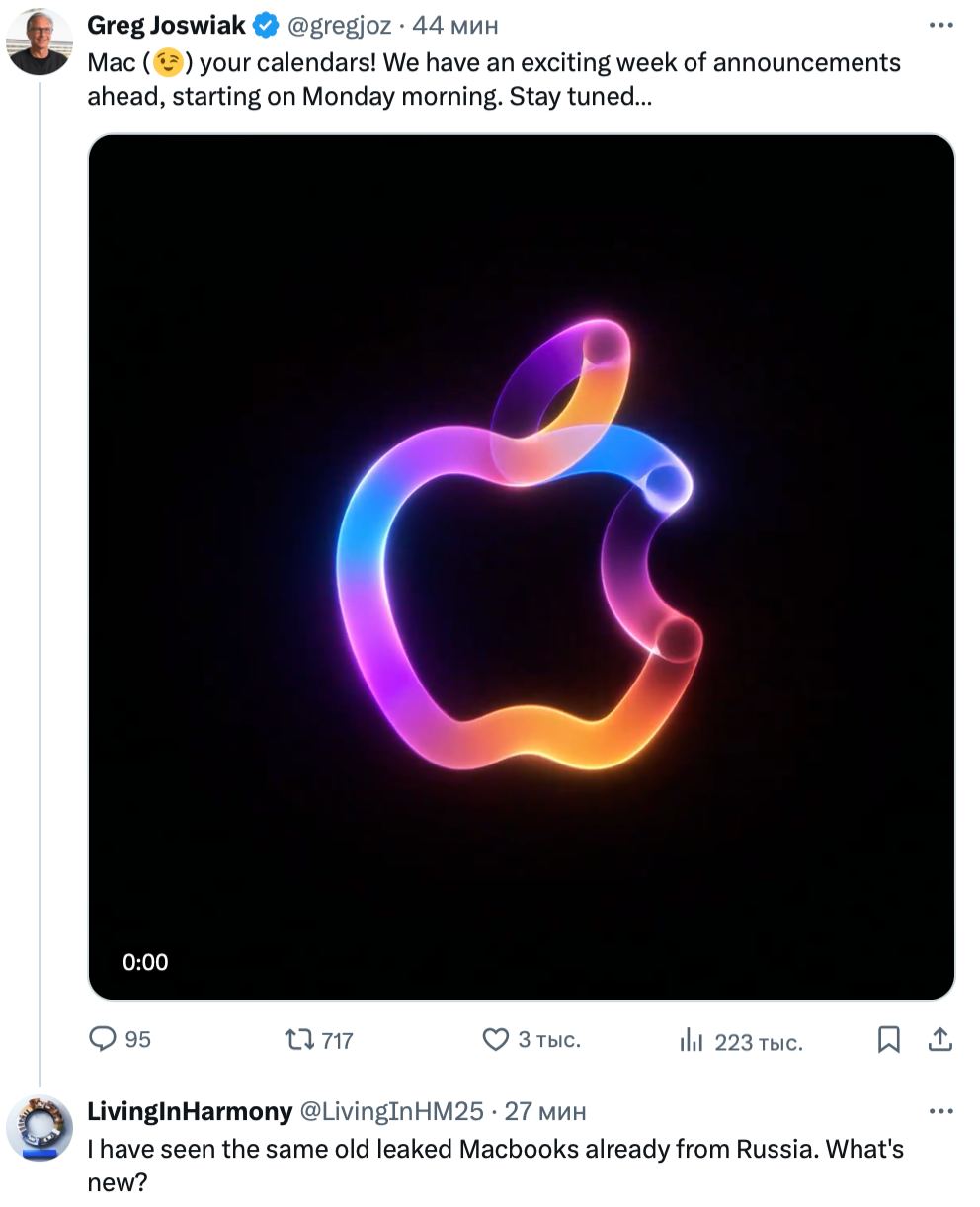Click the reply comment bubble icon

pyautogui.click(x=104, y=1039)
